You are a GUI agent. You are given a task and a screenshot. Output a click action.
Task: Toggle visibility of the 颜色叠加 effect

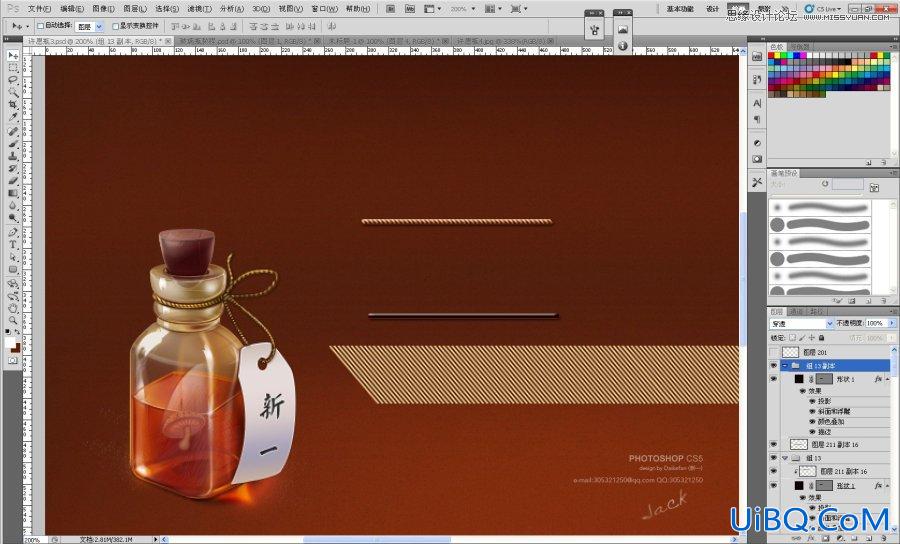point(812,422)
